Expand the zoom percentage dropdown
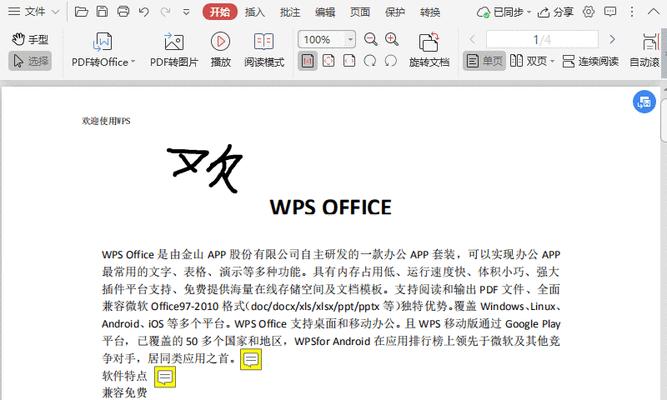This screenshot has width=667, height=400. [350, 40]
